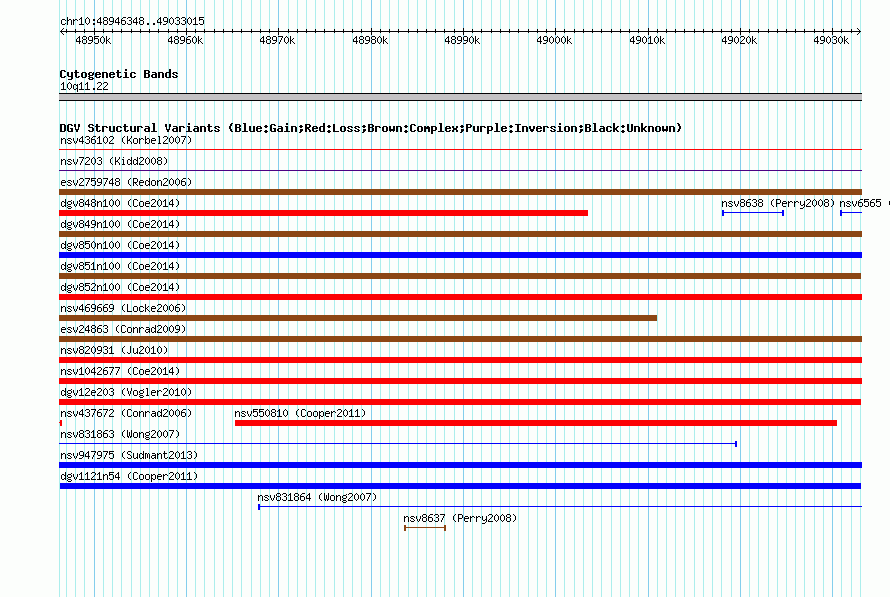
Task: Select the blue bar under nsv947975
Action: point(460,465)
